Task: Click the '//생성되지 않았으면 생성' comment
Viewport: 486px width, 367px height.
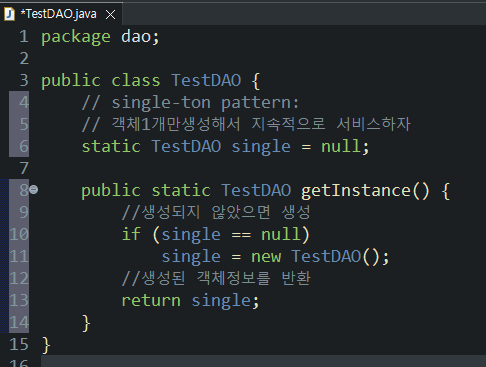Action: 216,212
